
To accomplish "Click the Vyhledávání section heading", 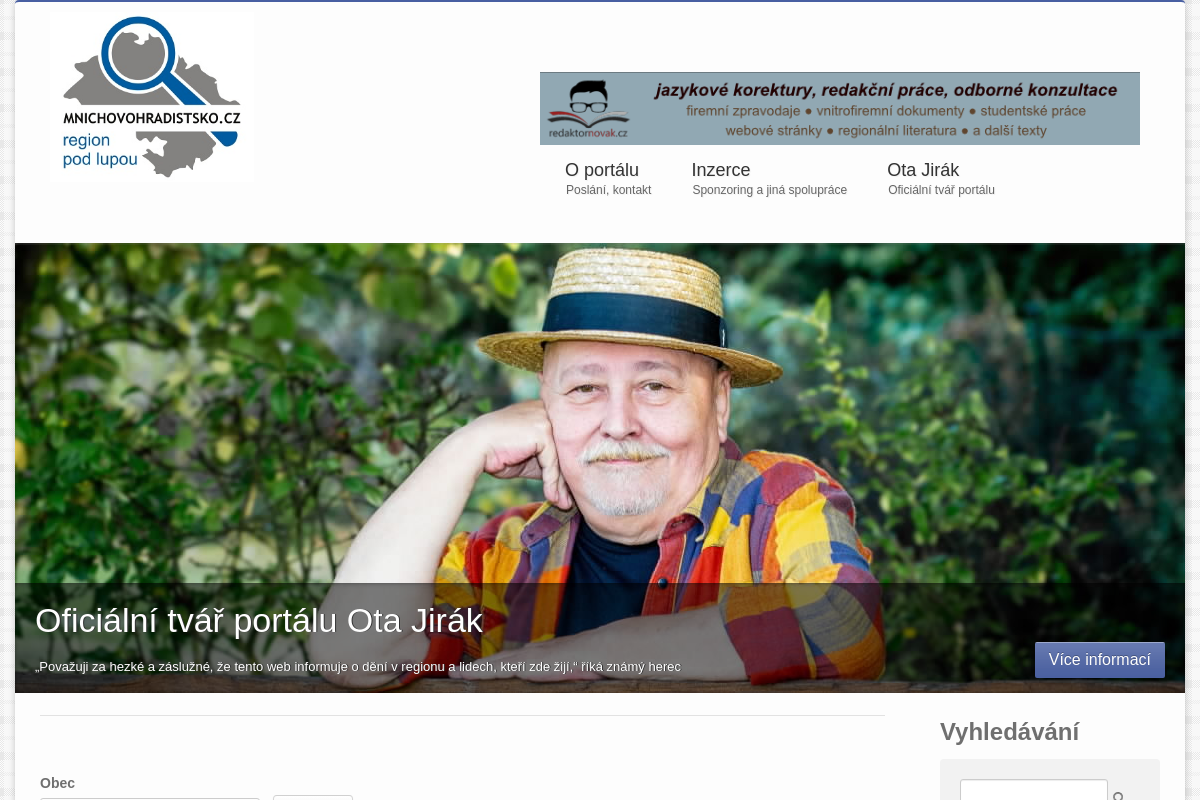I will (1010, 731).
